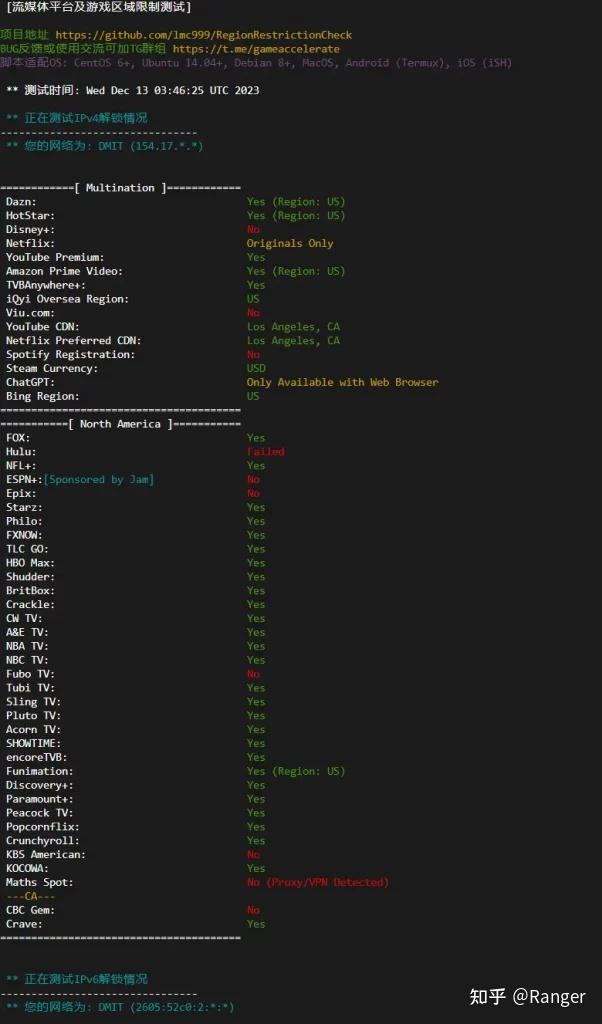
Task: Click the 'Amazon Prime Video:' label
Action: pyautogui.click(x=64, y=271)
